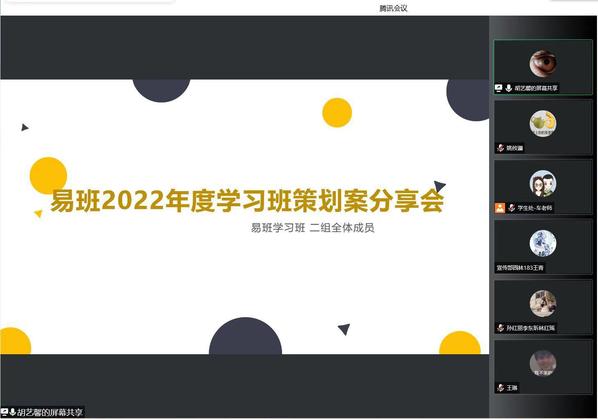Select the blue-and-white porcelain style avatar
The height and width of the screenshot is (419, 598).
pos(543,243)
